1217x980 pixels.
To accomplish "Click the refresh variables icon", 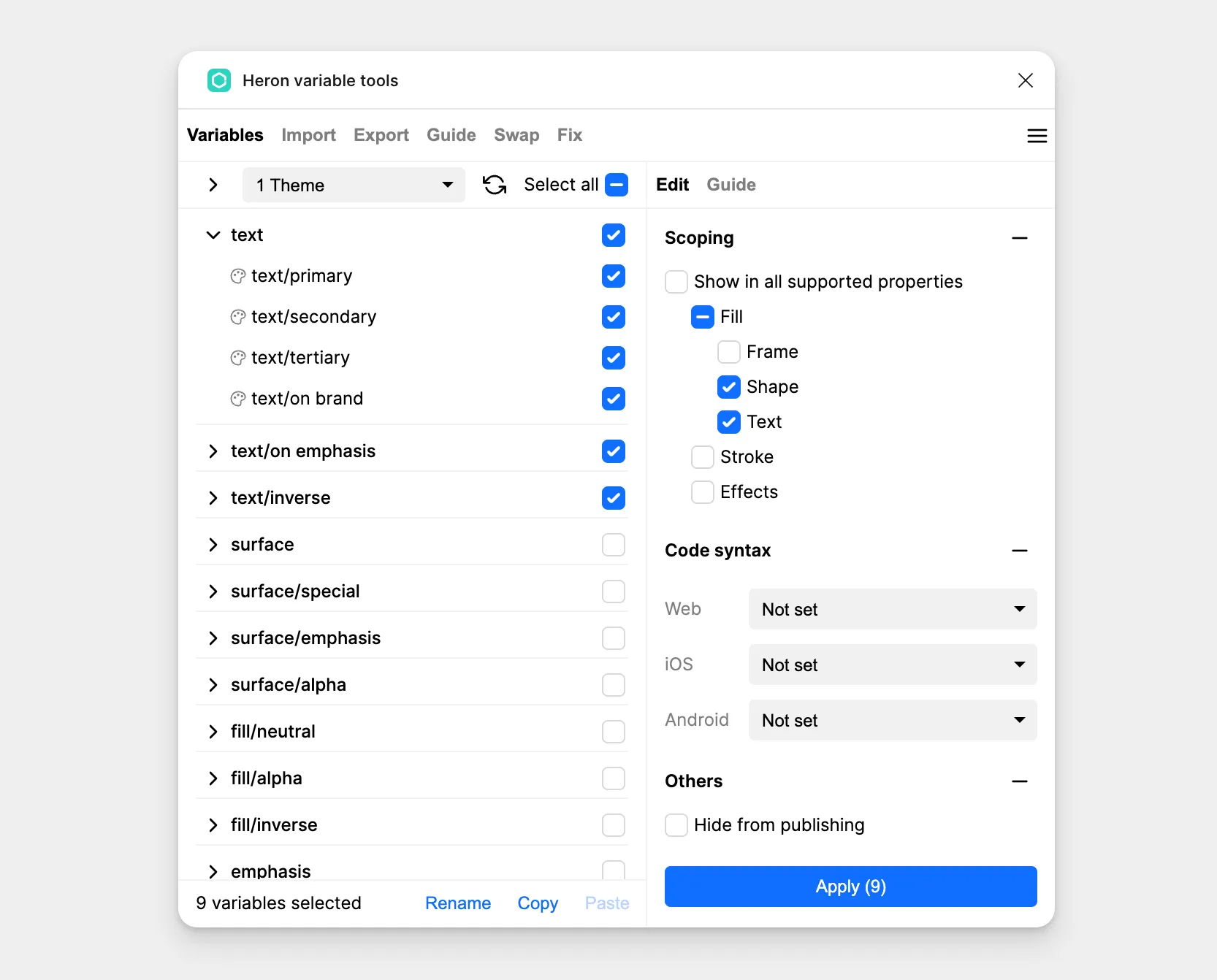I will (495, 185).
